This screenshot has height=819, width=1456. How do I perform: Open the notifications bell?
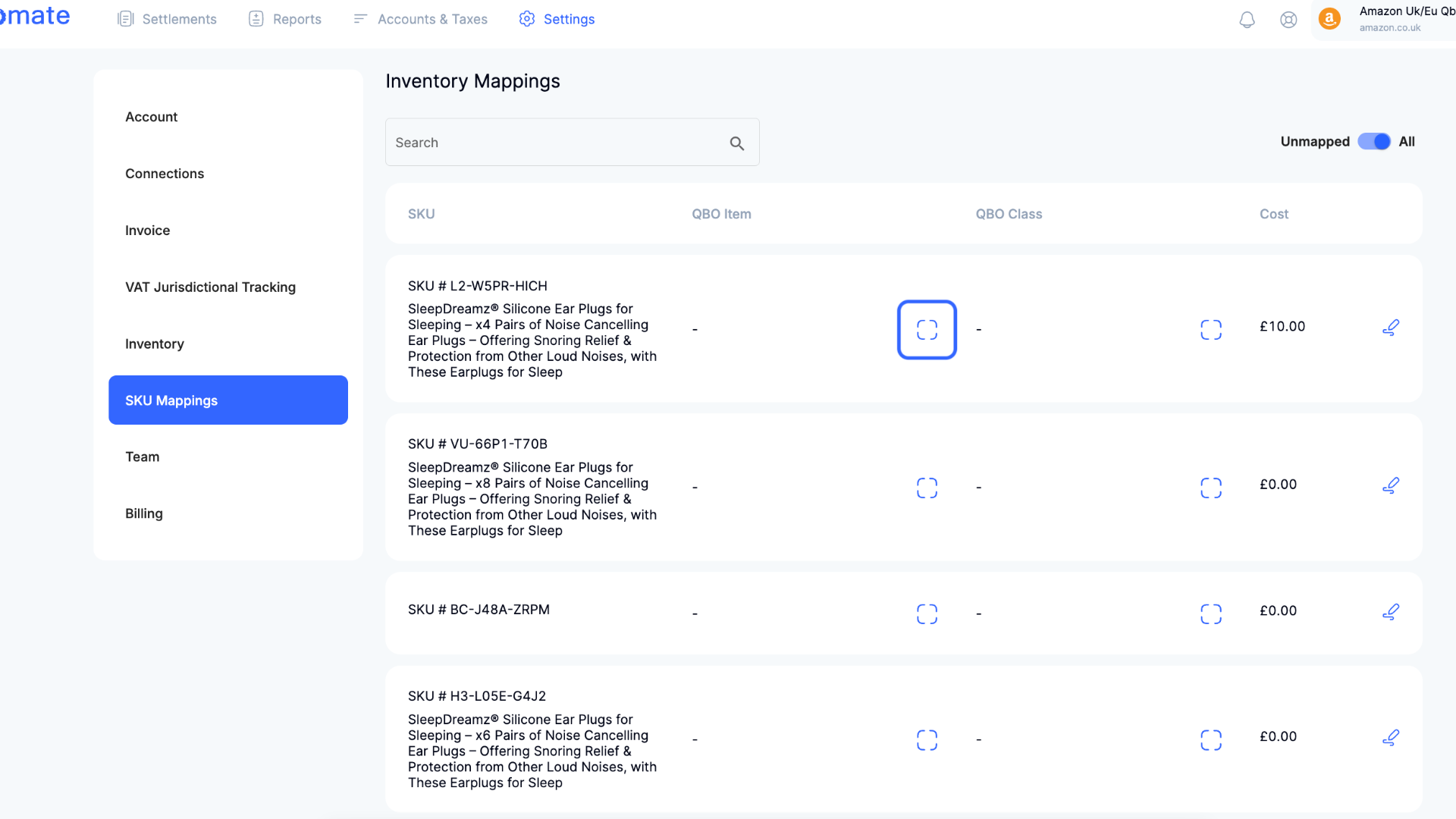(x=1247, y=20)
